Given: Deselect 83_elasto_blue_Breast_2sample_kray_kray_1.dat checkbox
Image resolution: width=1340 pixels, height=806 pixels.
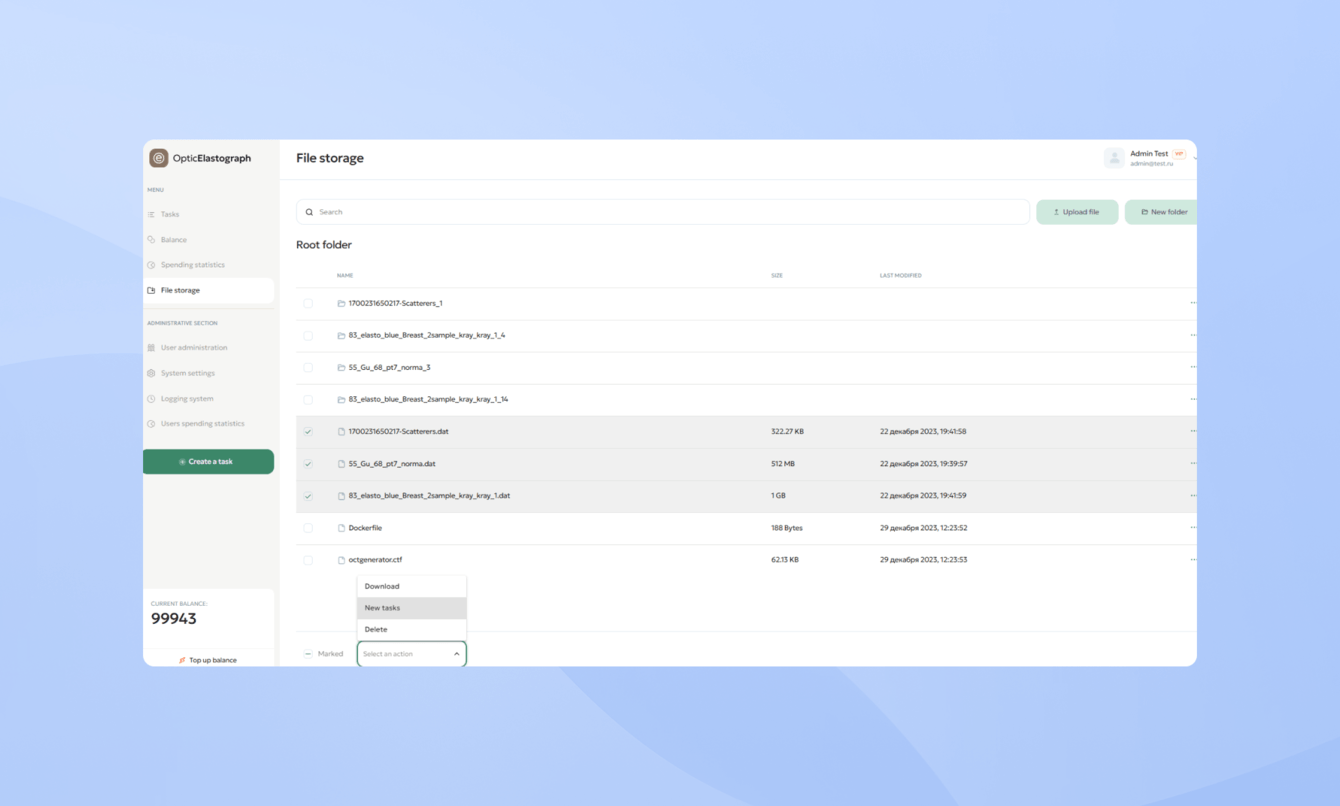Looking at the screenshot, I should [x=308, y=496].
